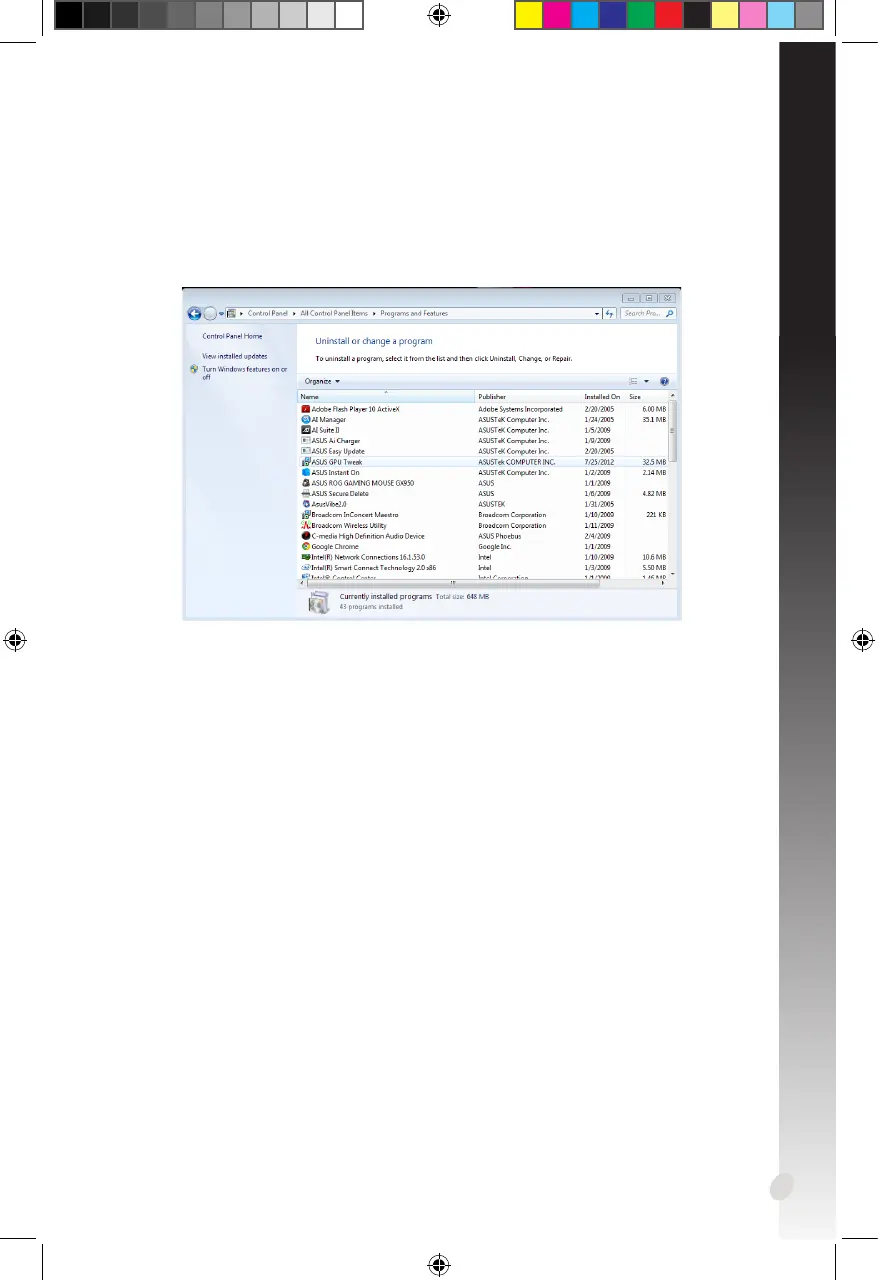Click Programs and Features breadcrumb

click(414, 314)
